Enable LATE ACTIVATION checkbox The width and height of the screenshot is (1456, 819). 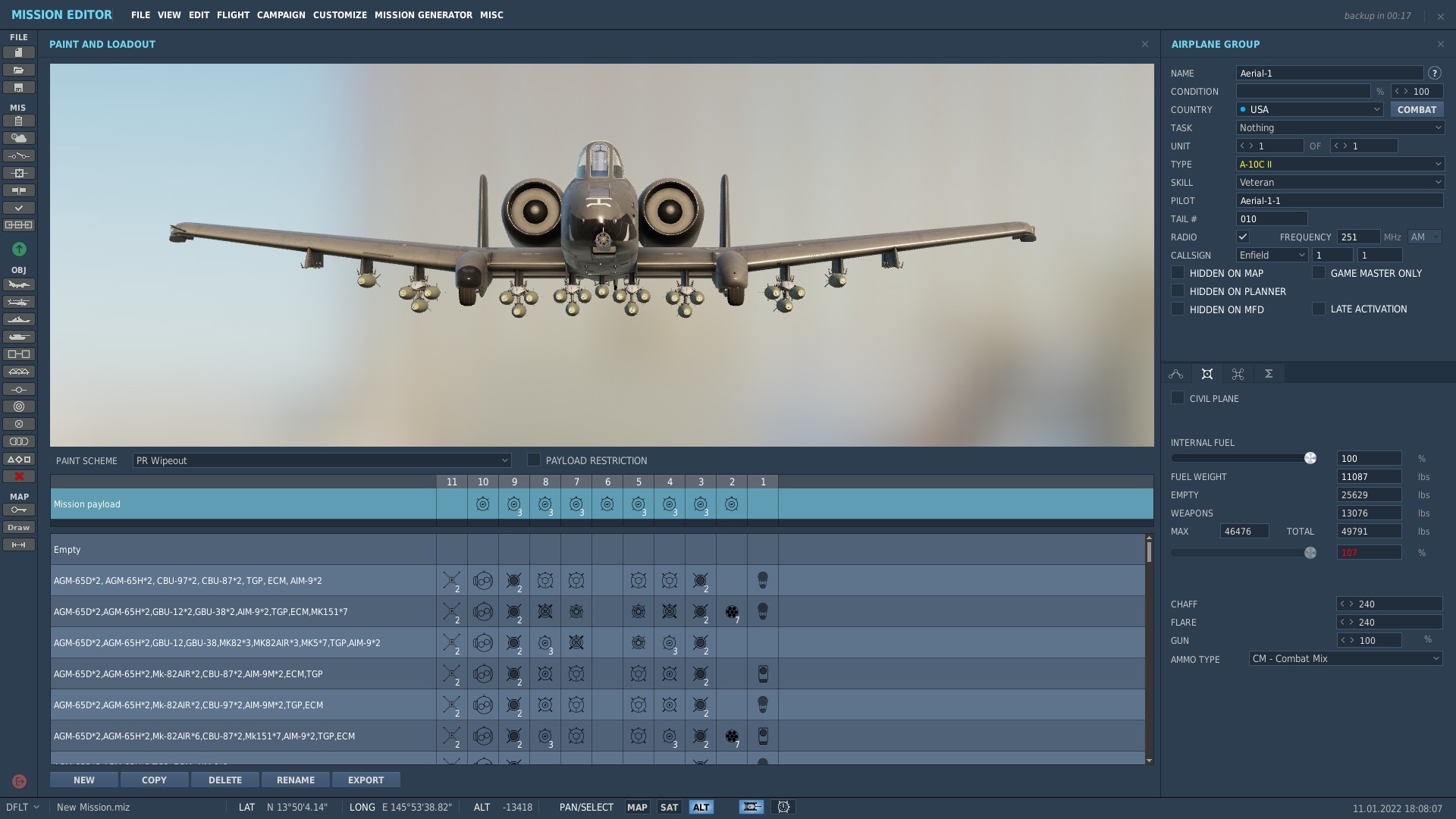[1319, 309]
